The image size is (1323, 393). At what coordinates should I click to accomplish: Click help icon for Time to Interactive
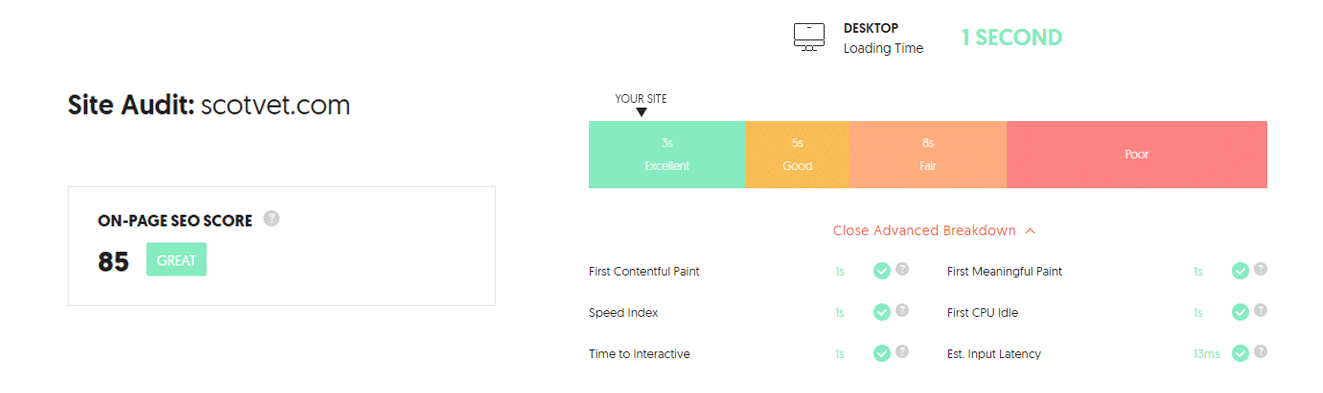(x=902, y=351)
